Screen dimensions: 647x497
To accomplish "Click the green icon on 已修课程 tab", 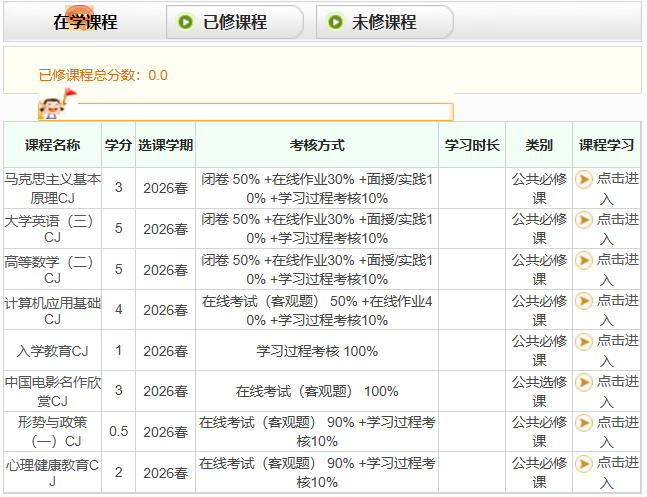I will 185,22.
